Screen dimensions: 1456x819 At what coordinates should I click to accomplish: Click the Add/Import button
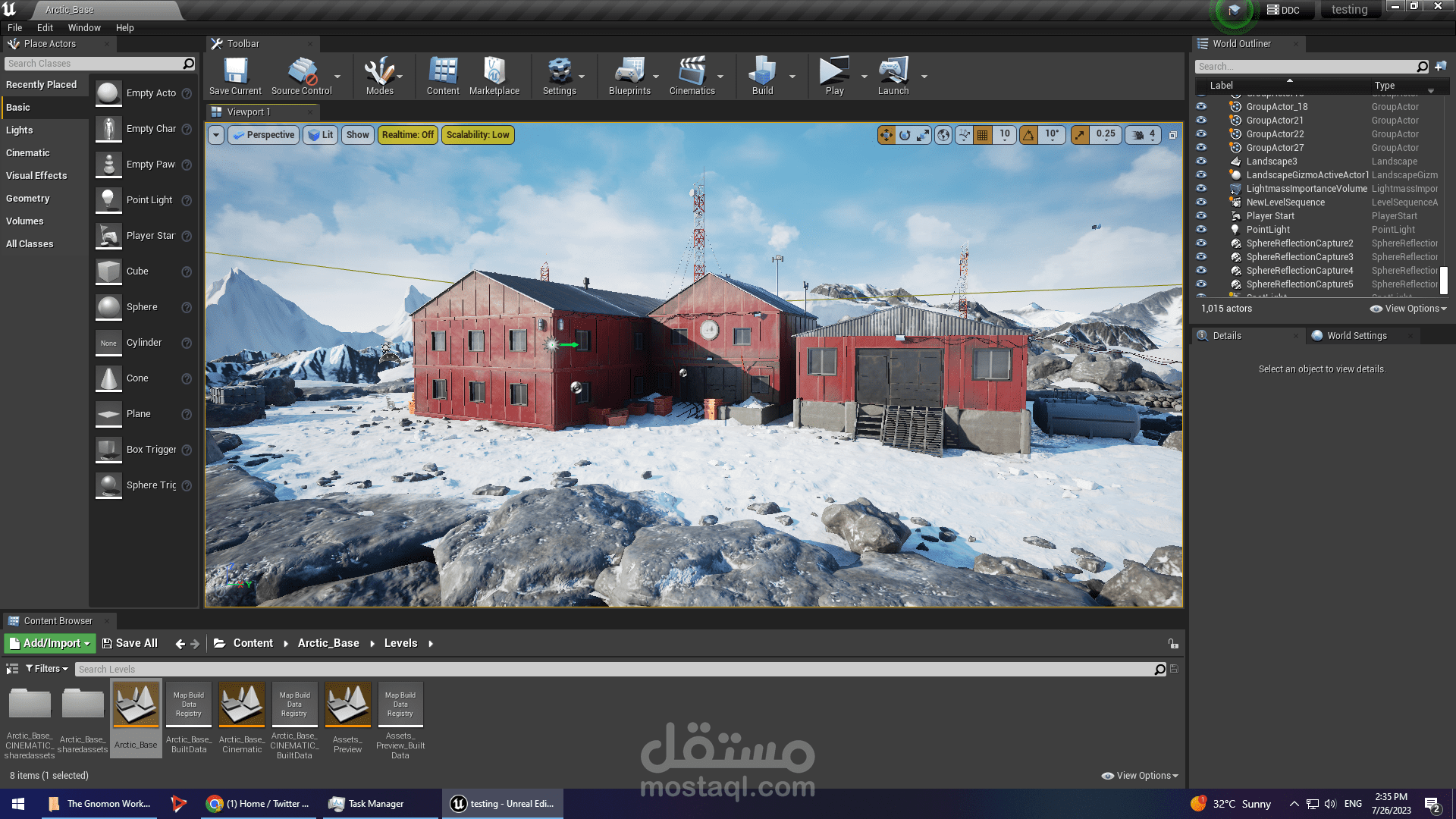click(x=50, y=643)
